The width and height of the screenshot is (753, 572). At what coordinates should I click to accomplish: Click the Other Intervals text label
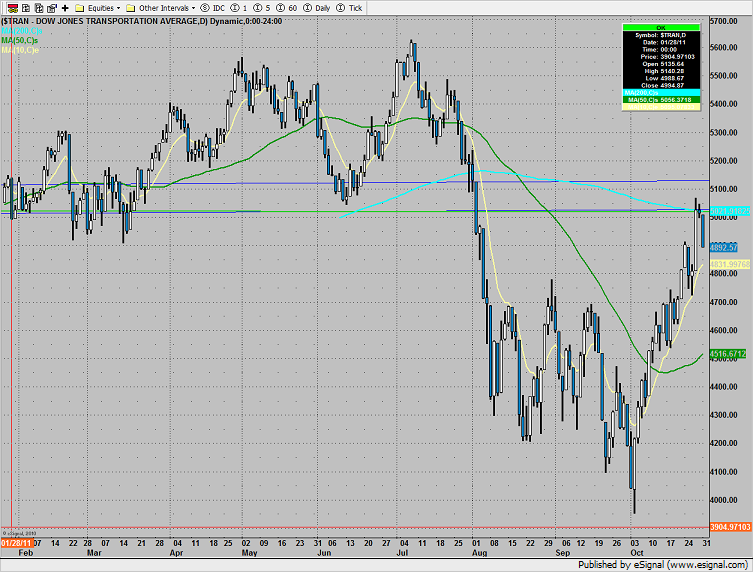164,8
